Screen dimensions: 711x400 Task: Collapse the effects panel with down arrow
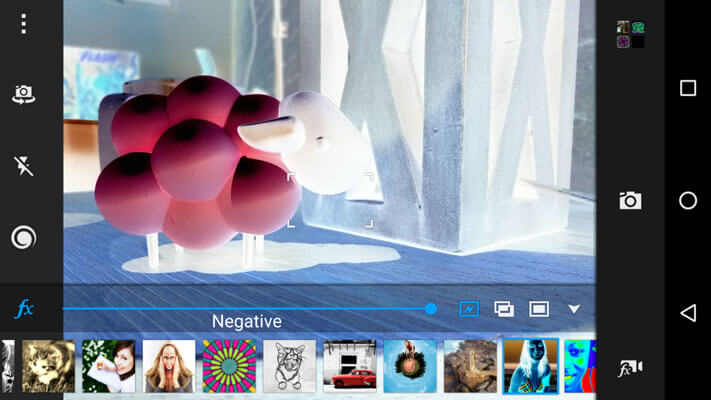pos(574,309)
